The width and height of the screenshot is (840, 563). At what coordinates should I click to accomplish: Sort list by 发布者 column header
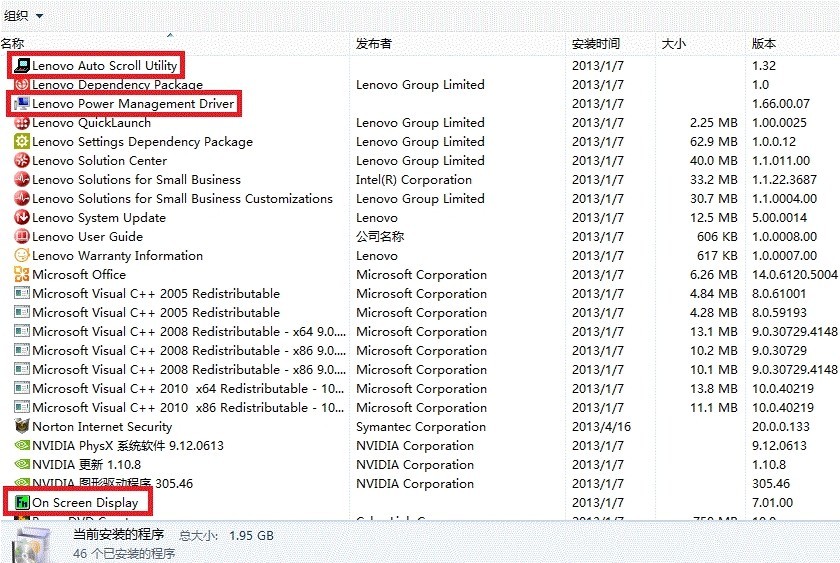(373, 43)
